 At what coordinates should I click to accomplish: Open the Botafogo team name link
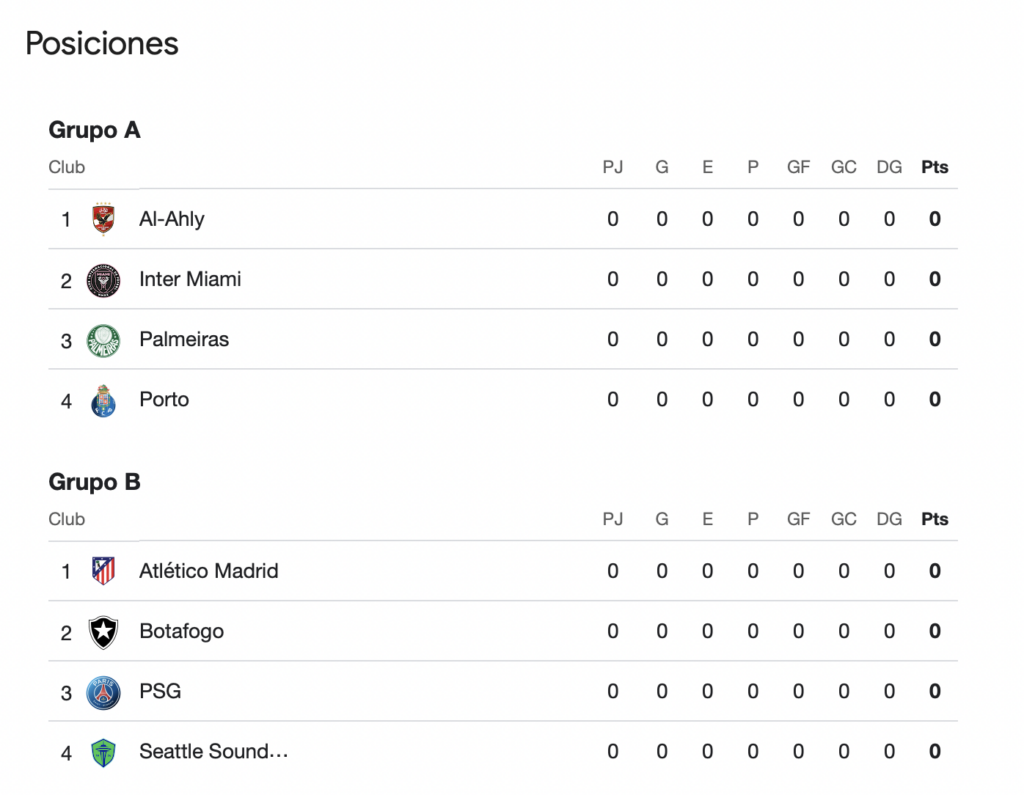tap(182, 631)
